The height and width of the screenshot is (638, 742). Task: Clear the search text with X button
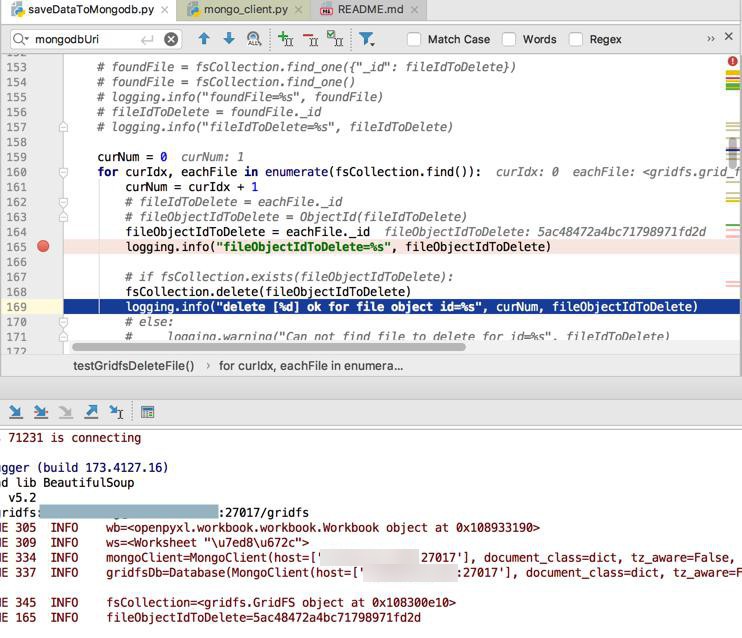pyautogui.click(x=171, y=39)
